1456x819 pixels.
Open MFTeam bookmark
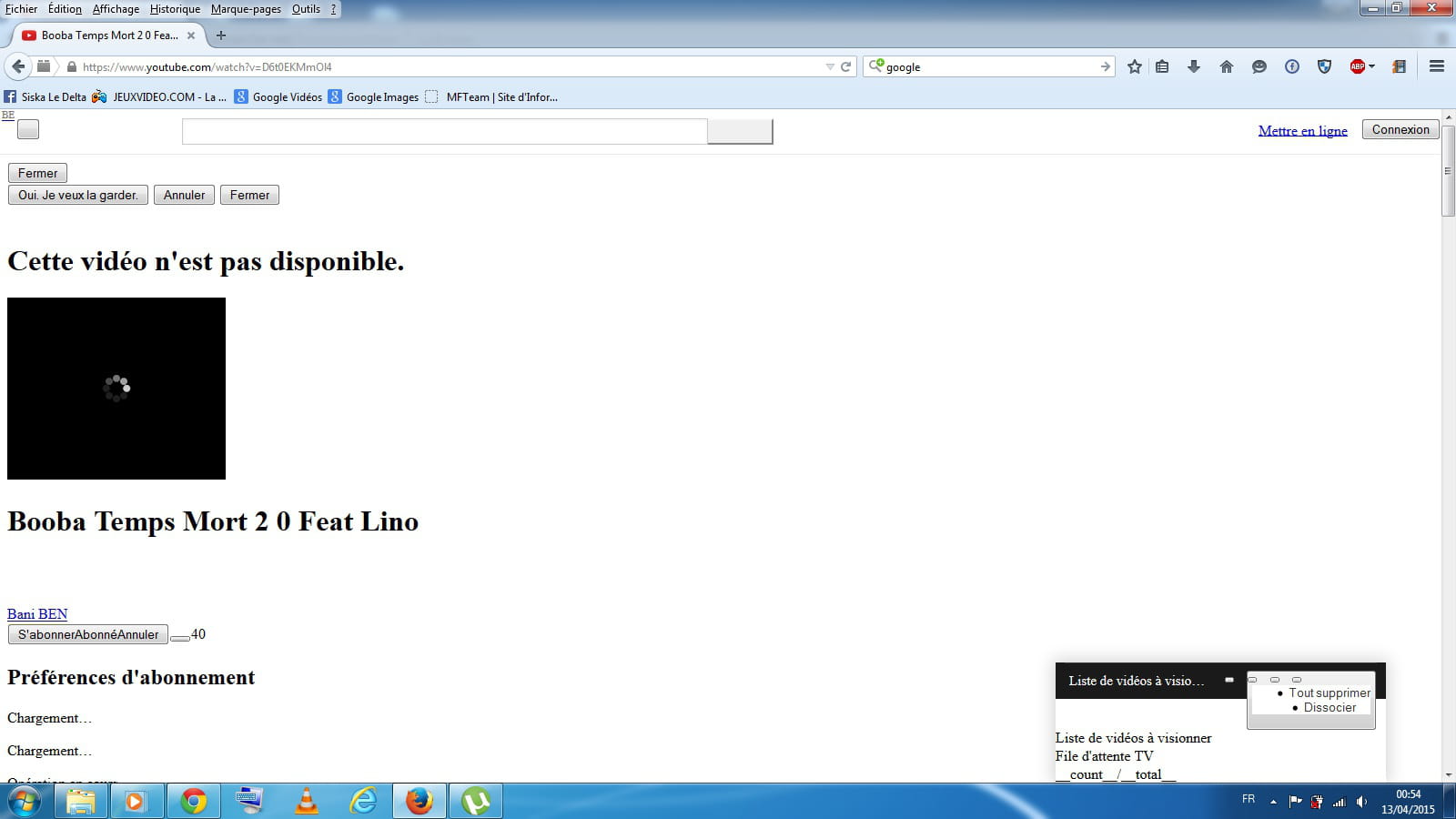tap(491, 96)
